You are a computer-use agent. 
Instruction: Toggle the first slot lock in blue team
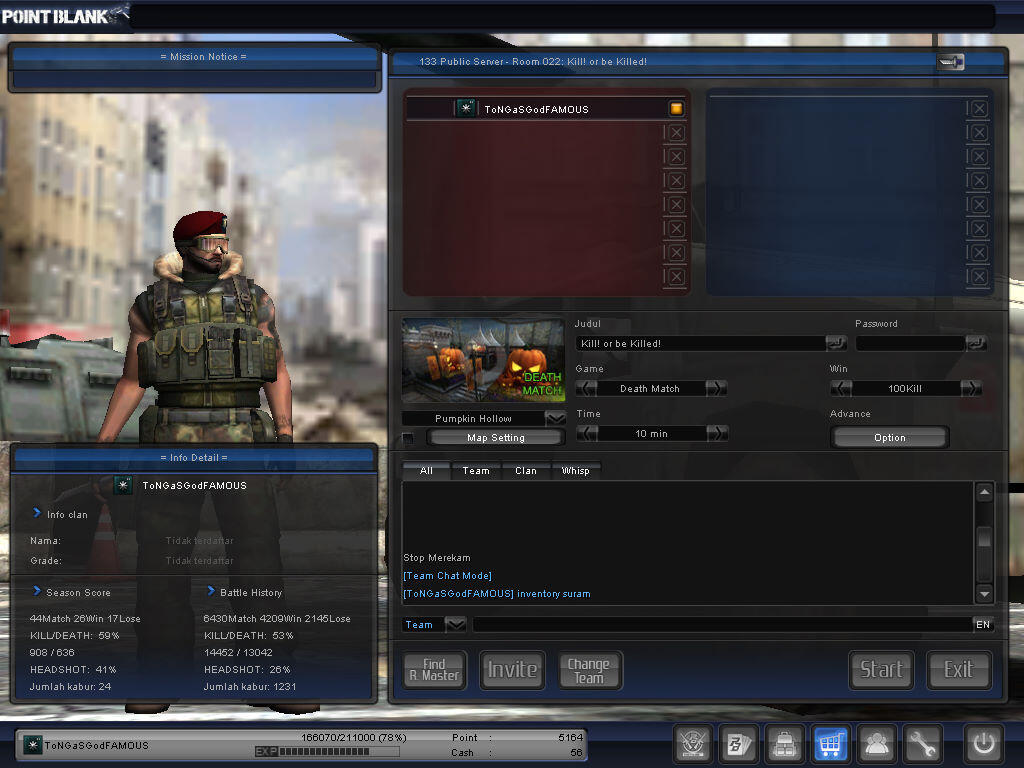tap(979, 108)
